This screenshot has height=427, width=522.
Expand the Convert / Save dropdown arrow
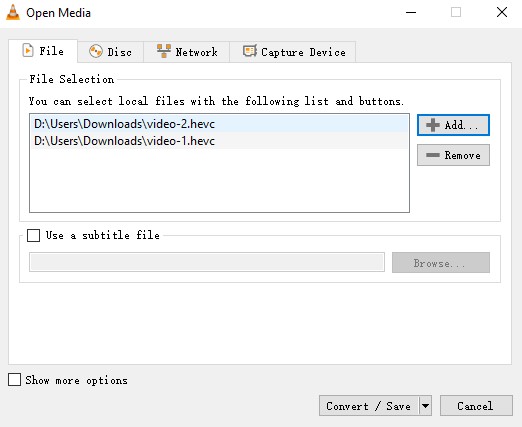425,406
